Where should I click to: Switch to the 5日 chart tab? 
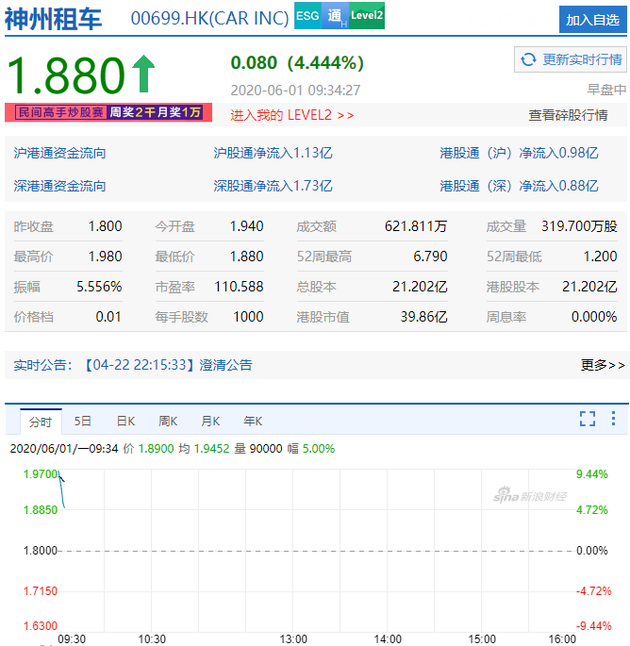coord(82,421)
